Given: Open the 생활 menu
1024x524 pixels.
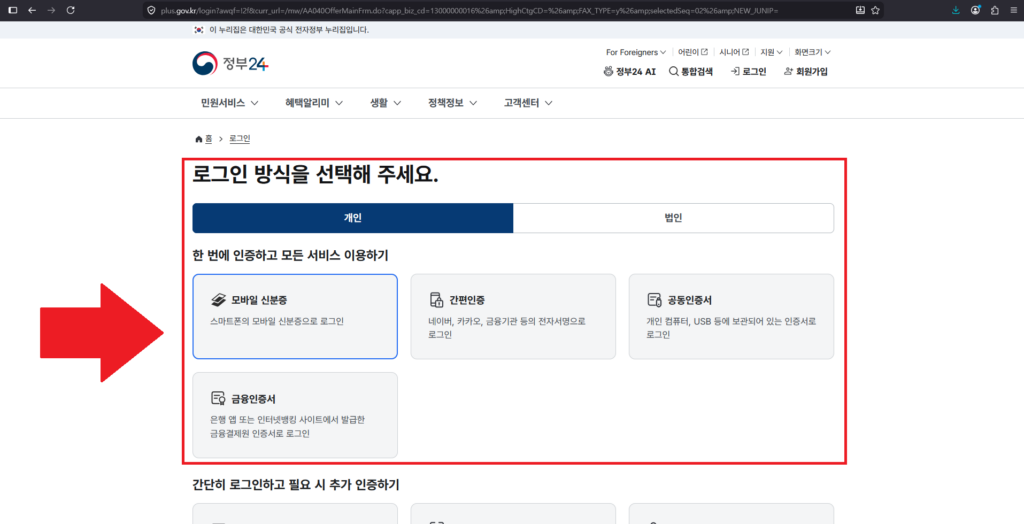Looking at the screenshot, I should tap(385, 103).
